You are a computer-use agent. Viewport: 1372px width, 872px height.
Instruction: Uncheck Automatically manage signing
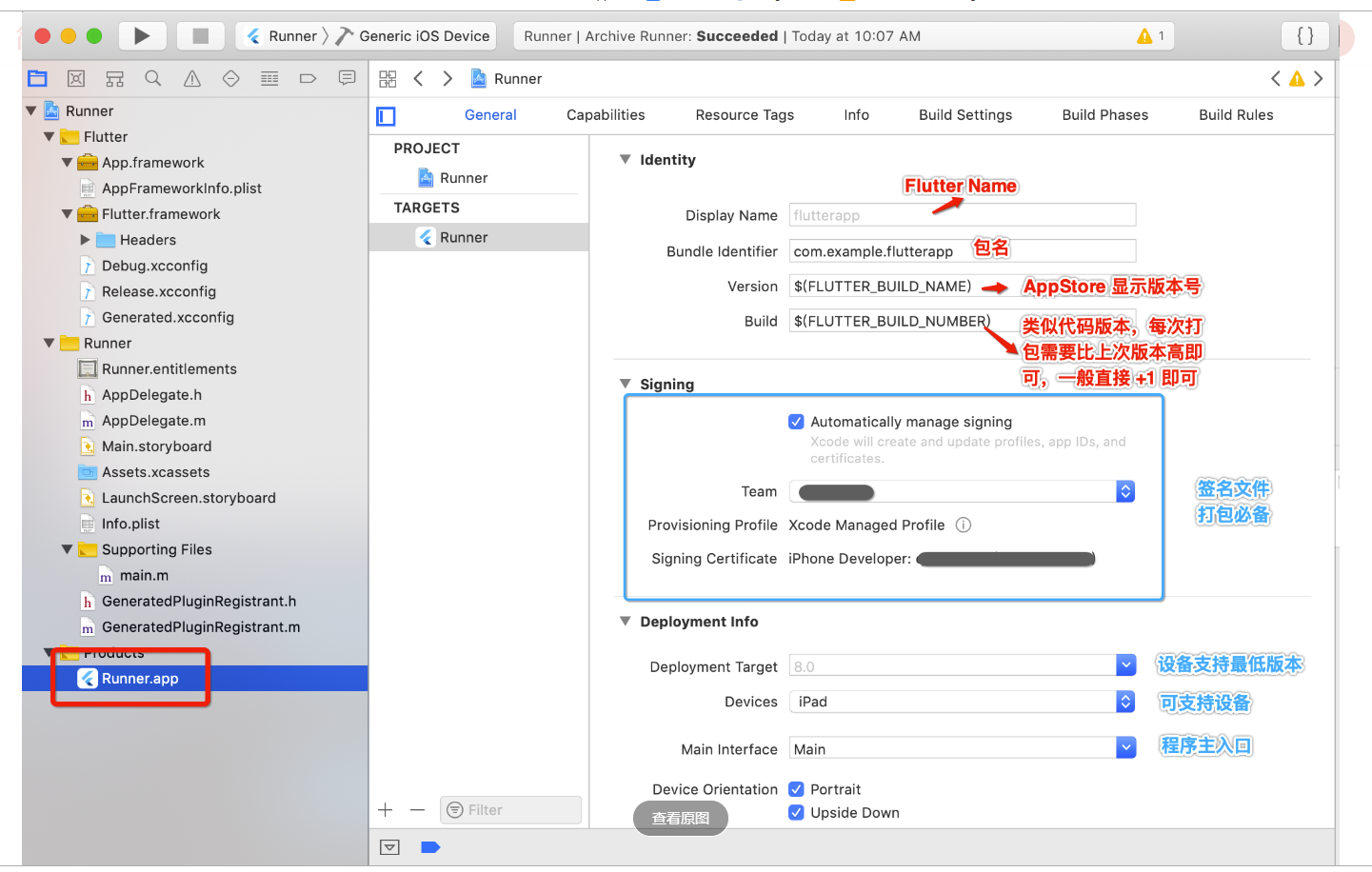[x=796, y=422]
